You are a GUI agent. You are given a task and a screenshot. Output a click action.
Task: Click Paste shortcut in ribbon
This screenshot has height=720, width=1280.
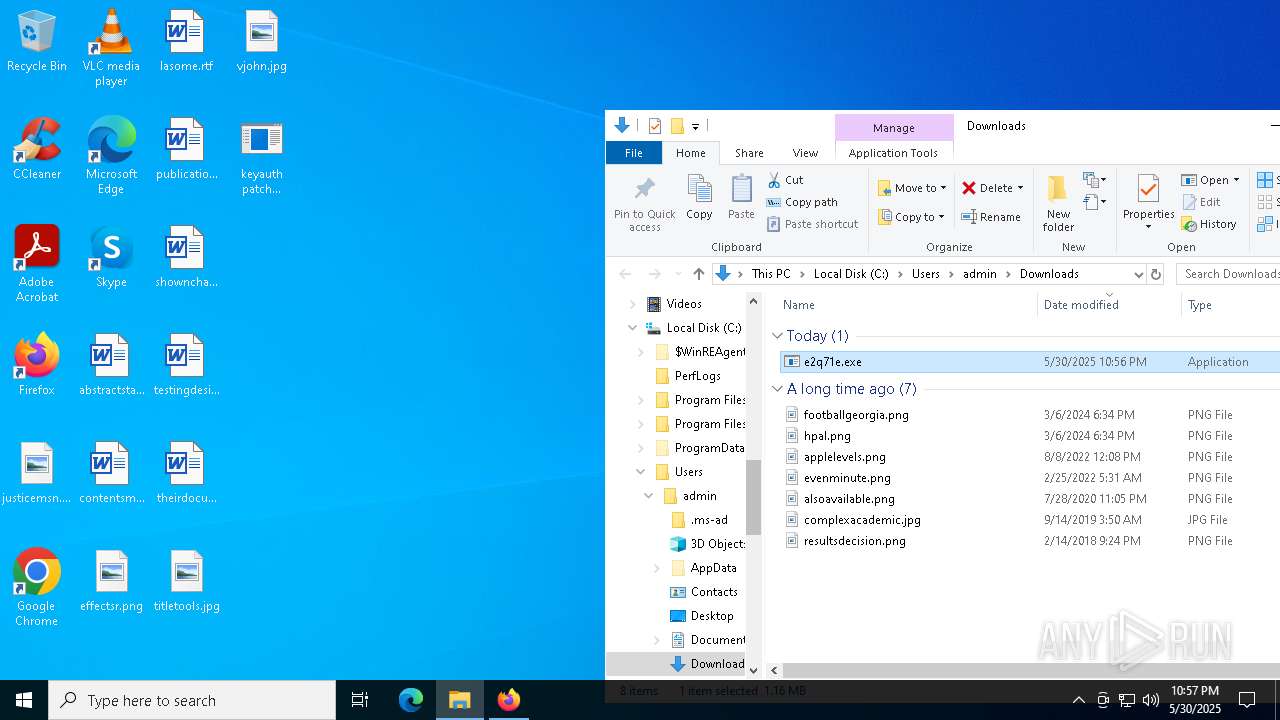click(813, 224)
